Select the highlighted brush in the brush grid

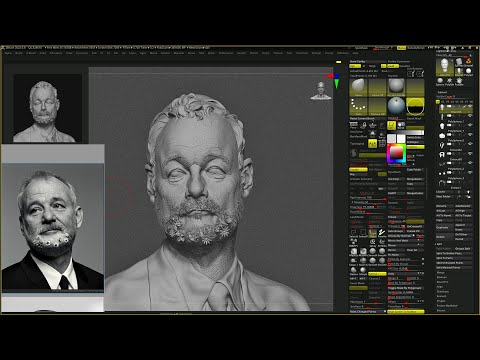[373, 233]
